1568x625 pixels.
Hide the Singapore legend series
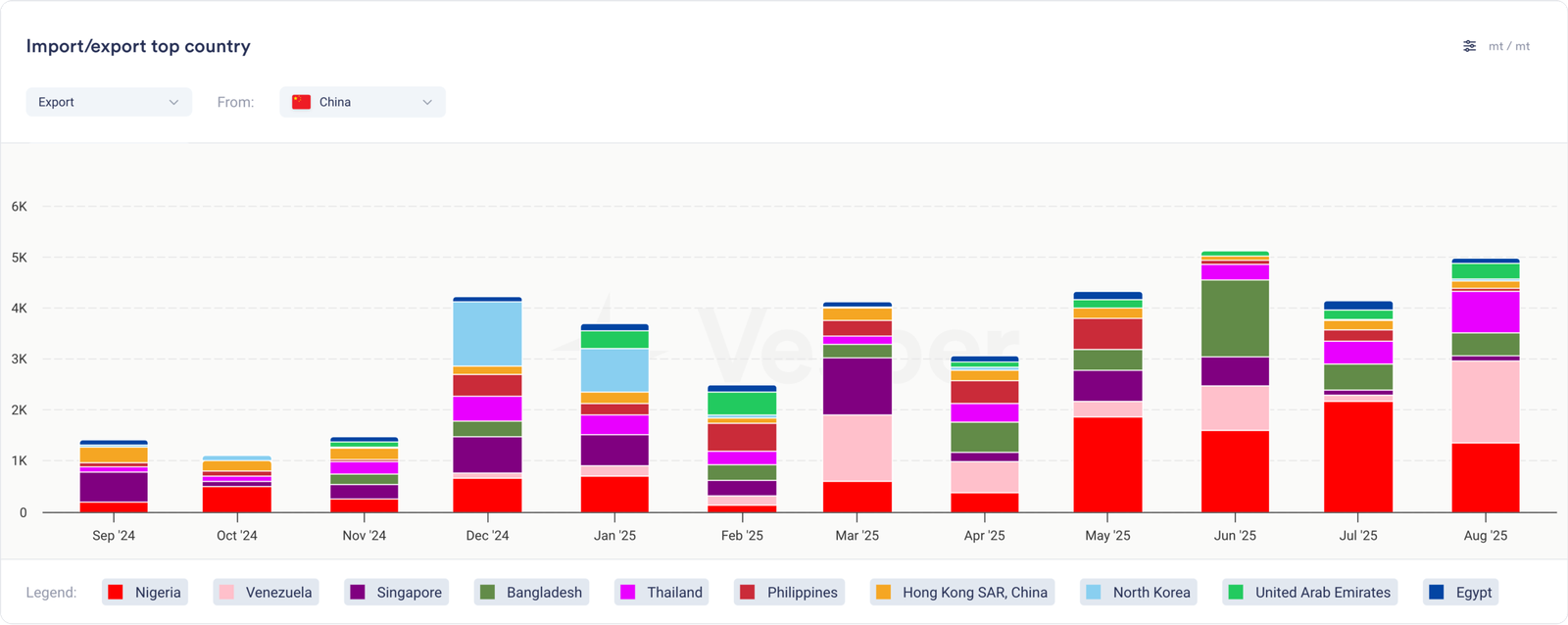click(x=397, y=592)
